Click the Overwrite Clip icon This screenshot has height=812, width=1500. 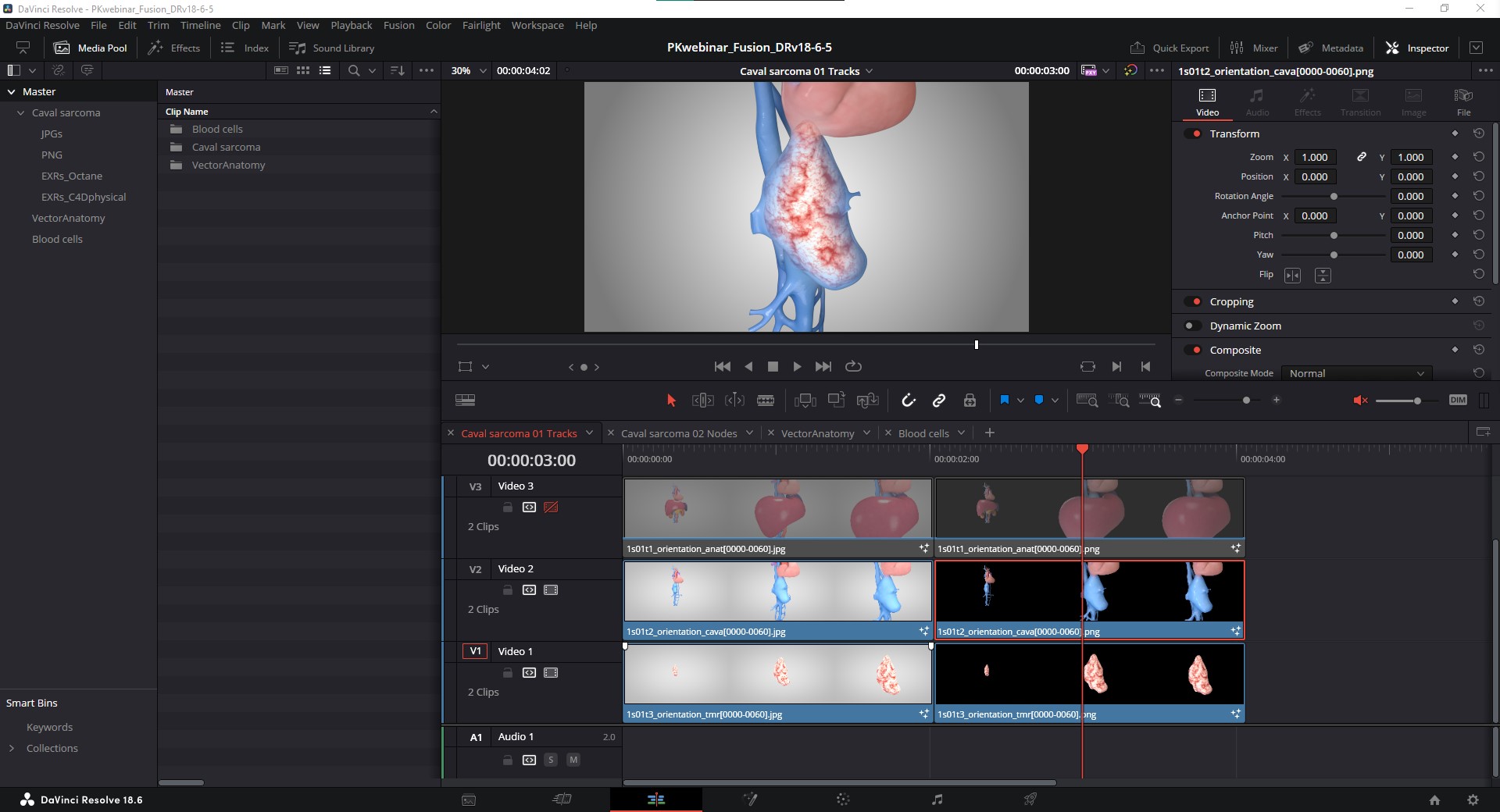(x=837, y=400)
